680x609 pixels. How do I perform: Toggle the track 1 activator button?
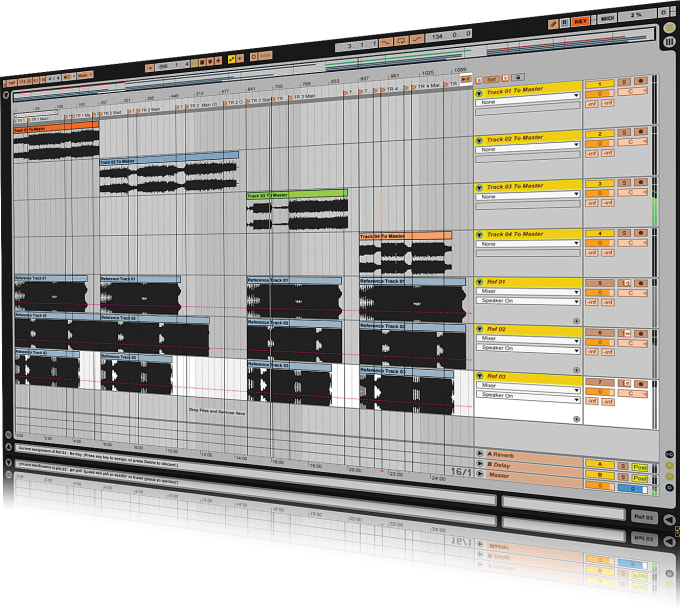[x=600, y=84]
